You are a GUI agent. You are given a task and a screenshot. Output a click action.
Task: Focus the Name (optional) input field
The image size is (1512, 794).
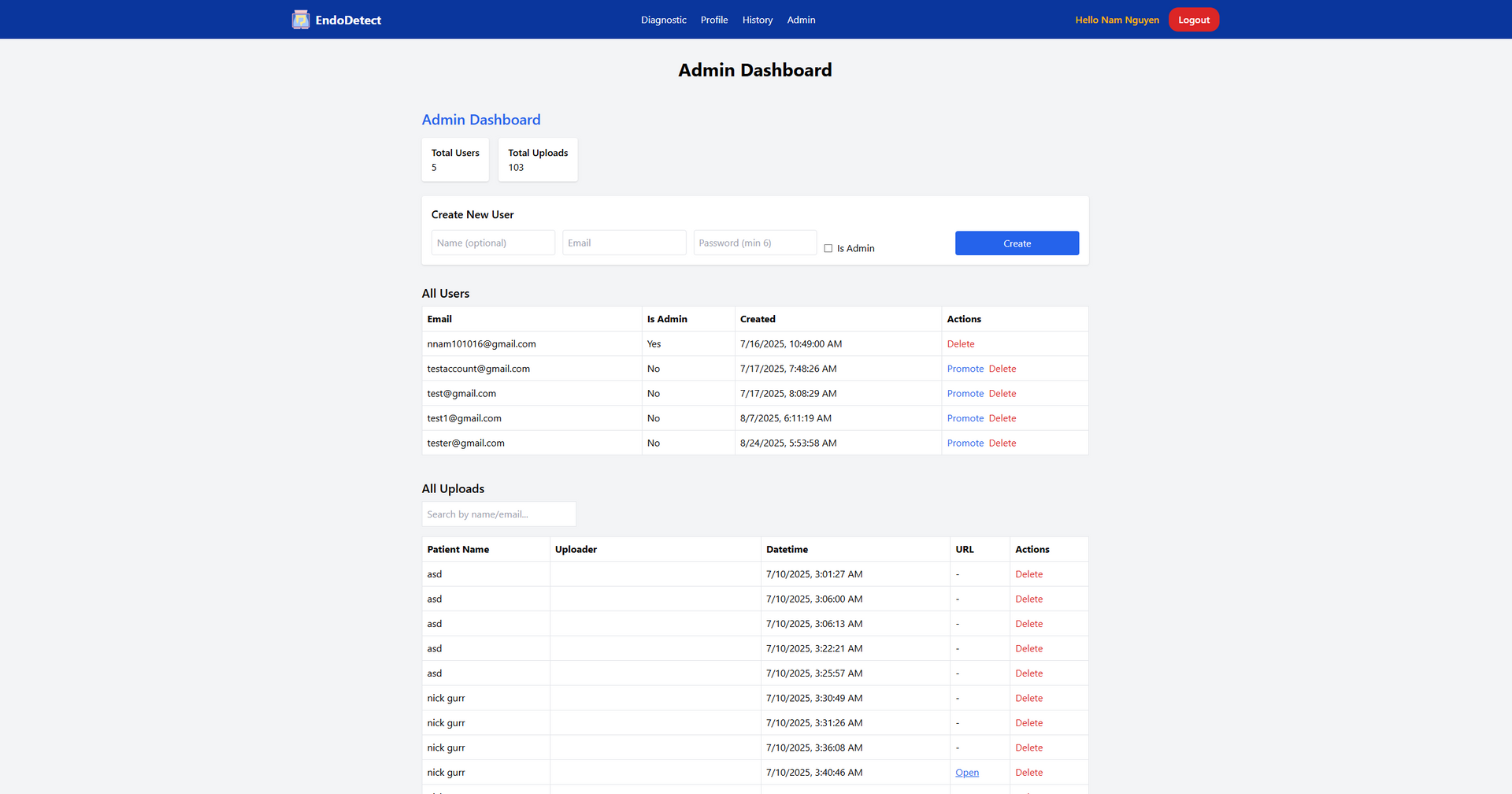coord(492,243)
